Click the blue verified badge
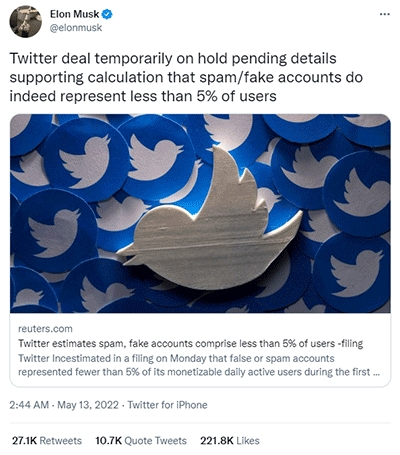400x455 pixels. [x=107, y=14]
